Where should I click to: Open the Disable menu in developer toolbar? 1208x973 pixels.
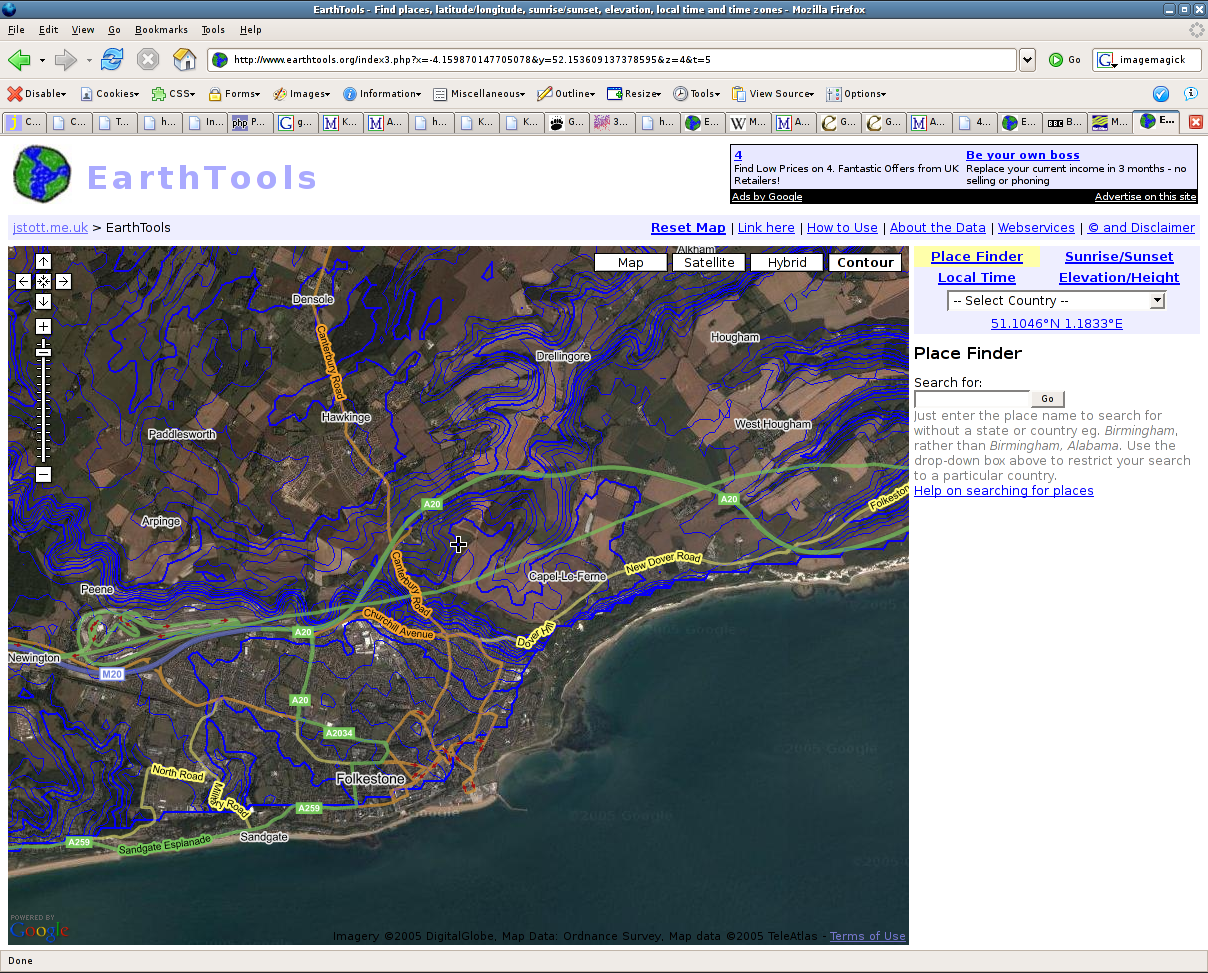pyautogui.click(x=37, y=94)
